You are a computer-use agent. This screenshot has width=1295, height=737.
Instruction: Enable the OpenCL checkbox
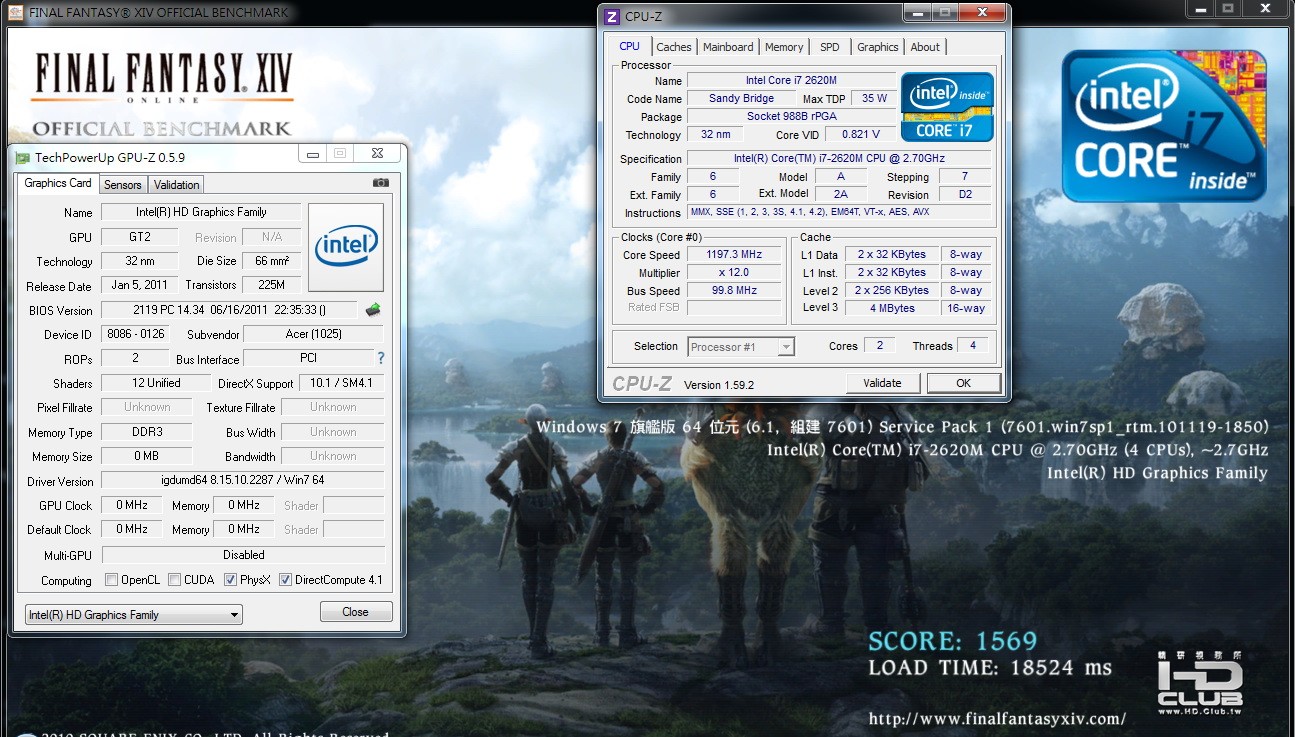tap(112, 580)
